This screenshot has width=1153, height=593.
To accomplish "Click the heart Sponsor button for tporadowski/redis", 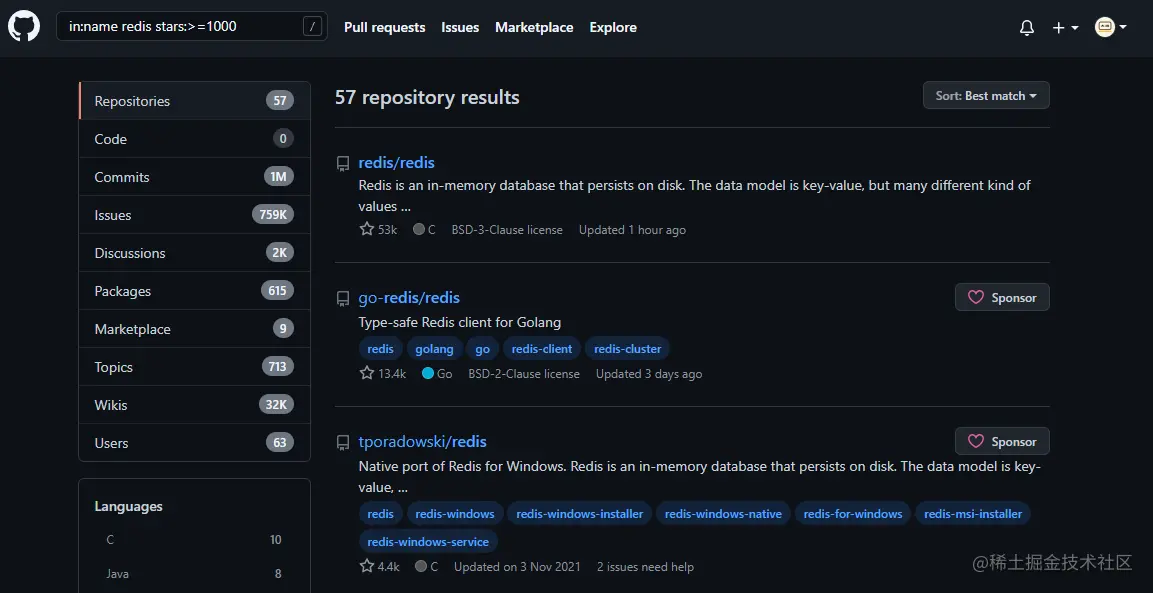I will tap(1002, 441).
